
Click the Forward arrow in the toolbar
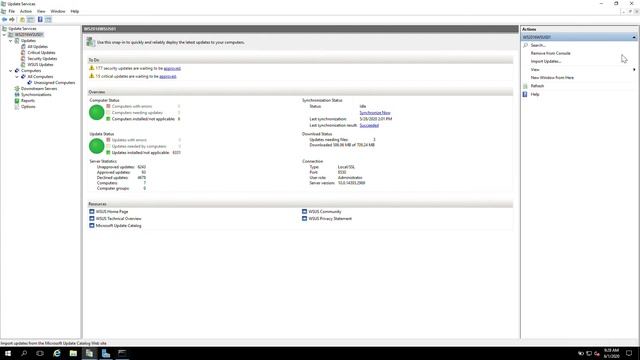[x=12, y=20]
